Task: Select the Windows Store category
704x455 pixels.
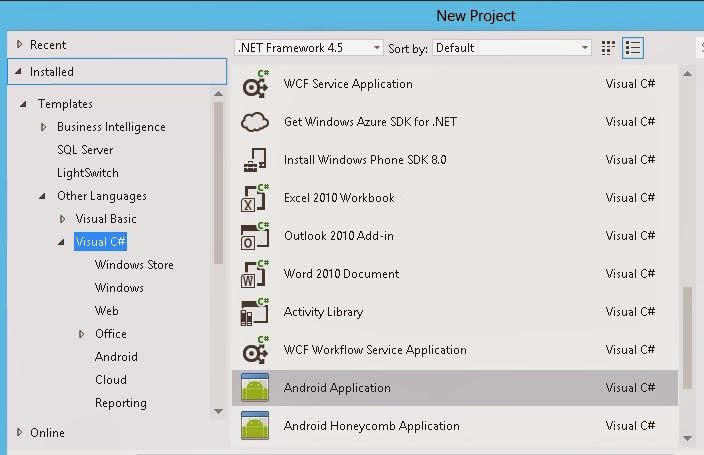Action: pos(134,265)
